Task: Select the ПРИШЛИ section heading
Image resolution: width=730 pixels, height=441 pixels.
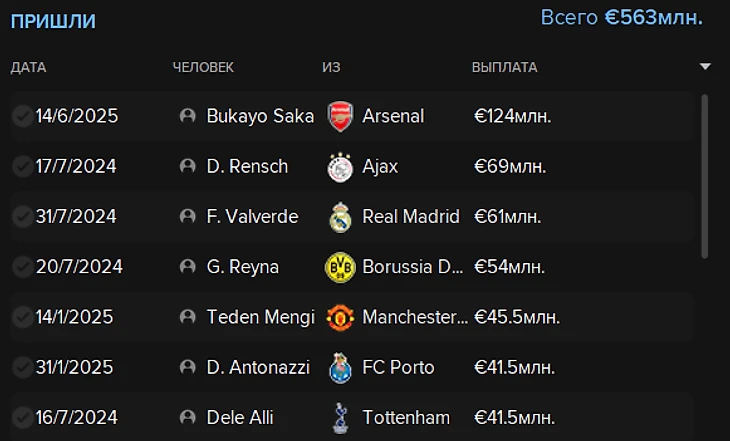Action: point(53,20)
